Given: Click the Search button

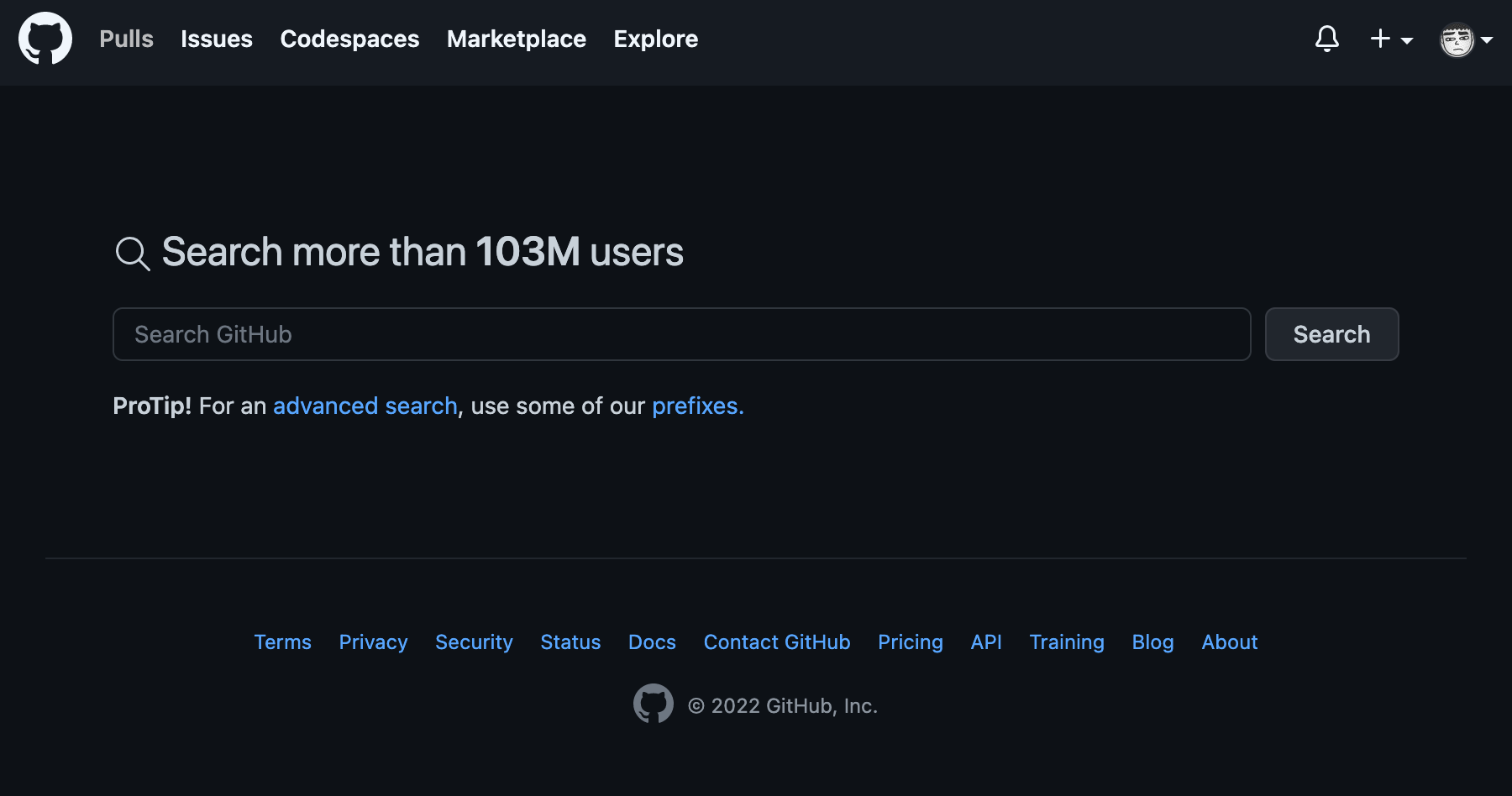Looking at the screenshot, I should click(1332, 334).
